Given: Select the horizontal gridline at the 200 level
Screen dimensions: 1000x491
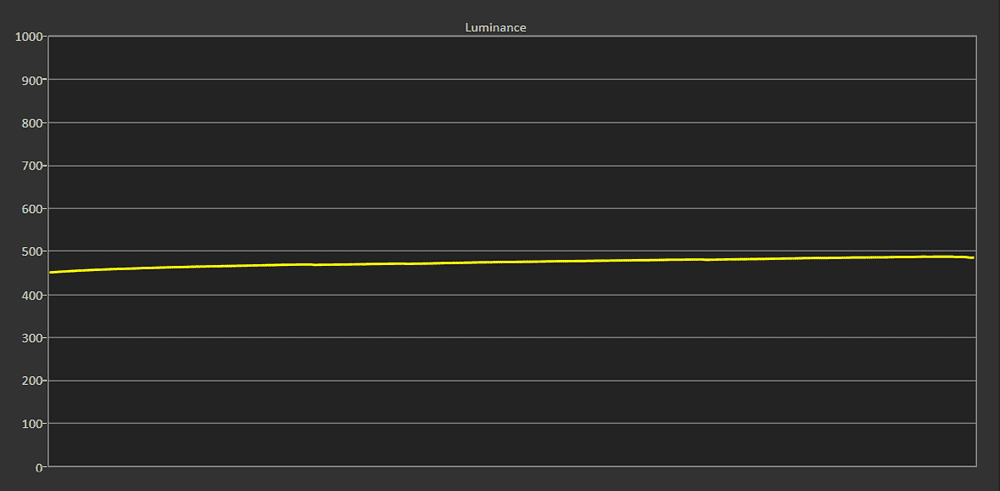Looking at the screenshot, I should coord(512,381).
